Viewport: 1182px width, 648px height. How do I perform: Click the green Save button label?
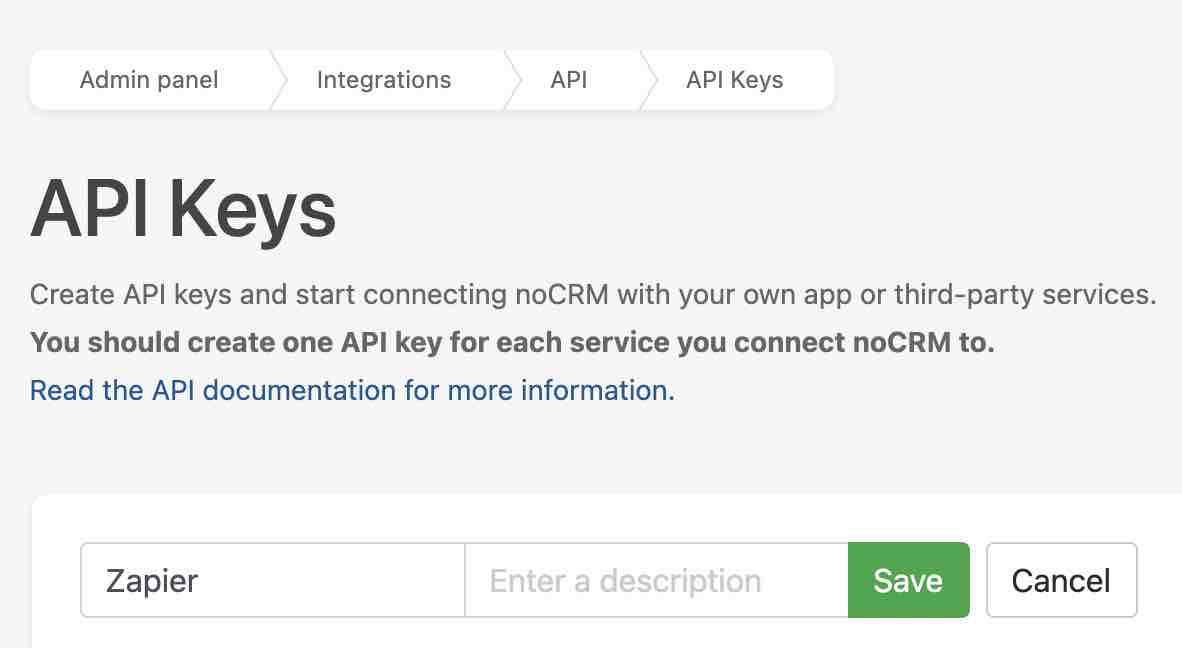coord(908,580)
